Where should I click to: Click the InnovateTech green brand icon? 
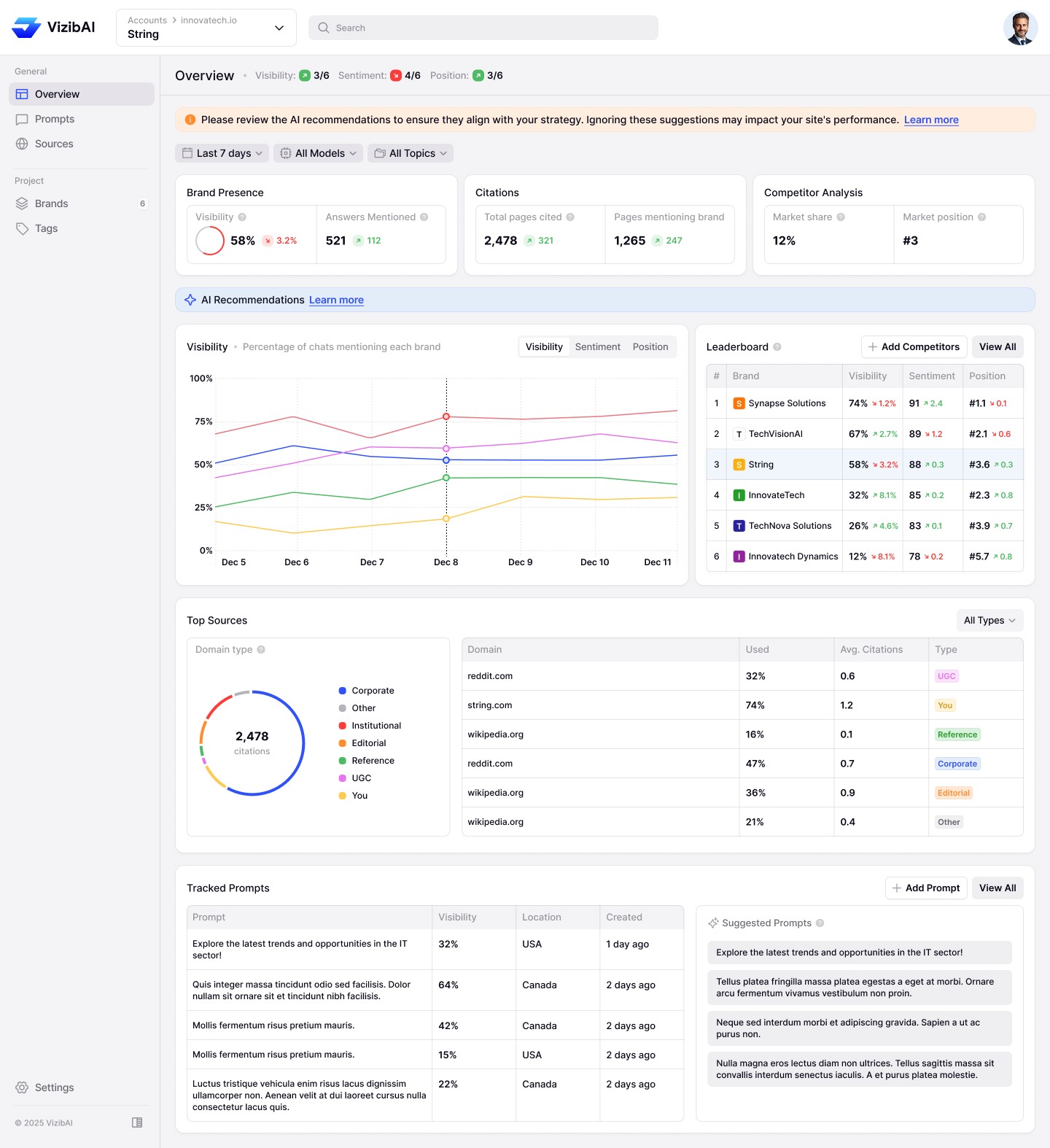point(739,495)
